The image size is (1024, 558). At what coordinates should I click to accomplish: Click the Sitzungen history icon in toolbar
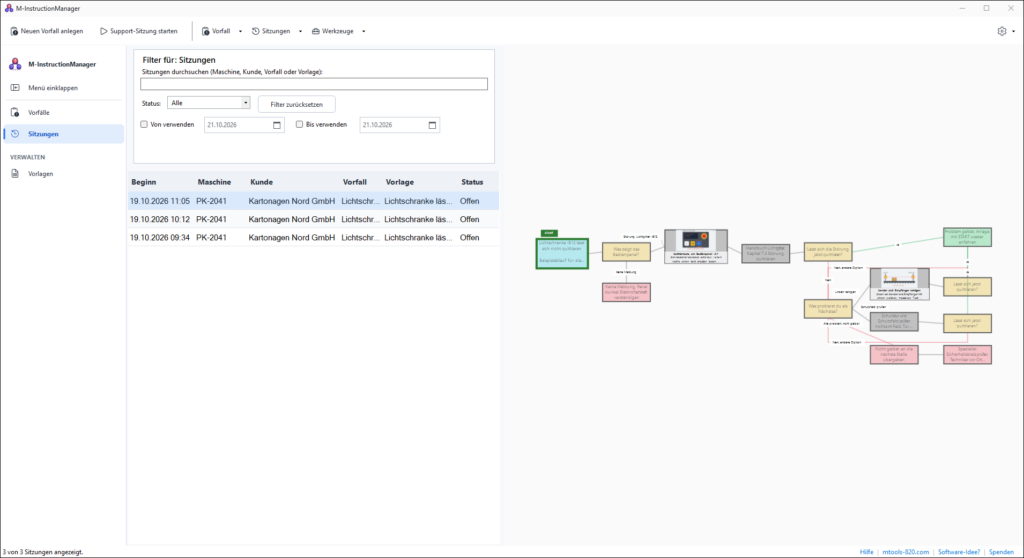[255, 31]
